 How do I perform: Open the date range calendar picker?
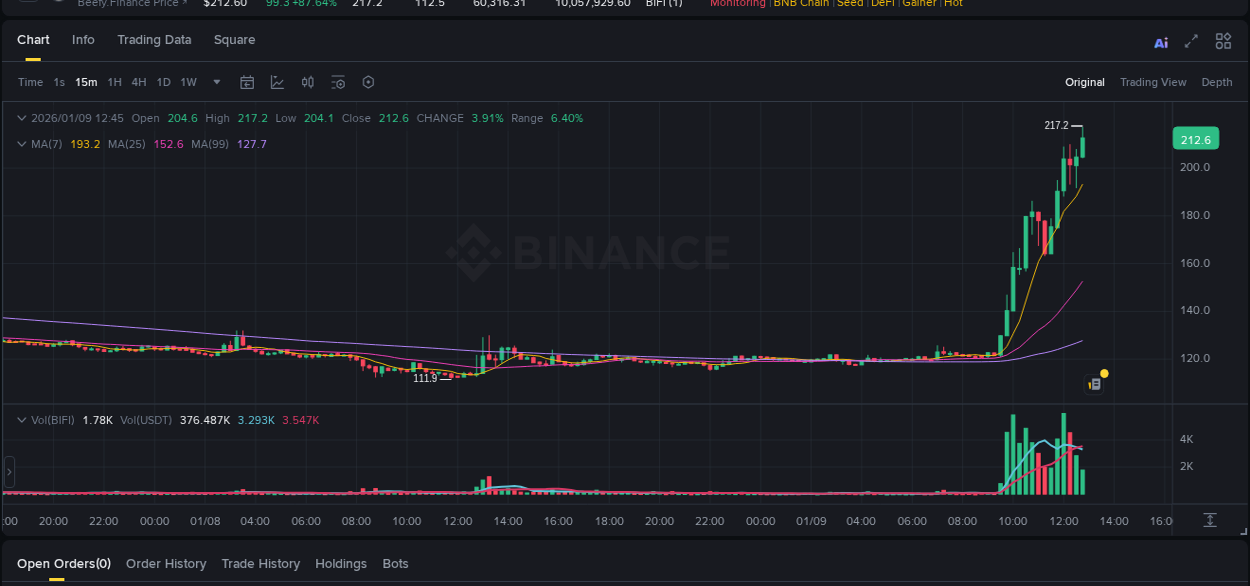tap(247, 82)
